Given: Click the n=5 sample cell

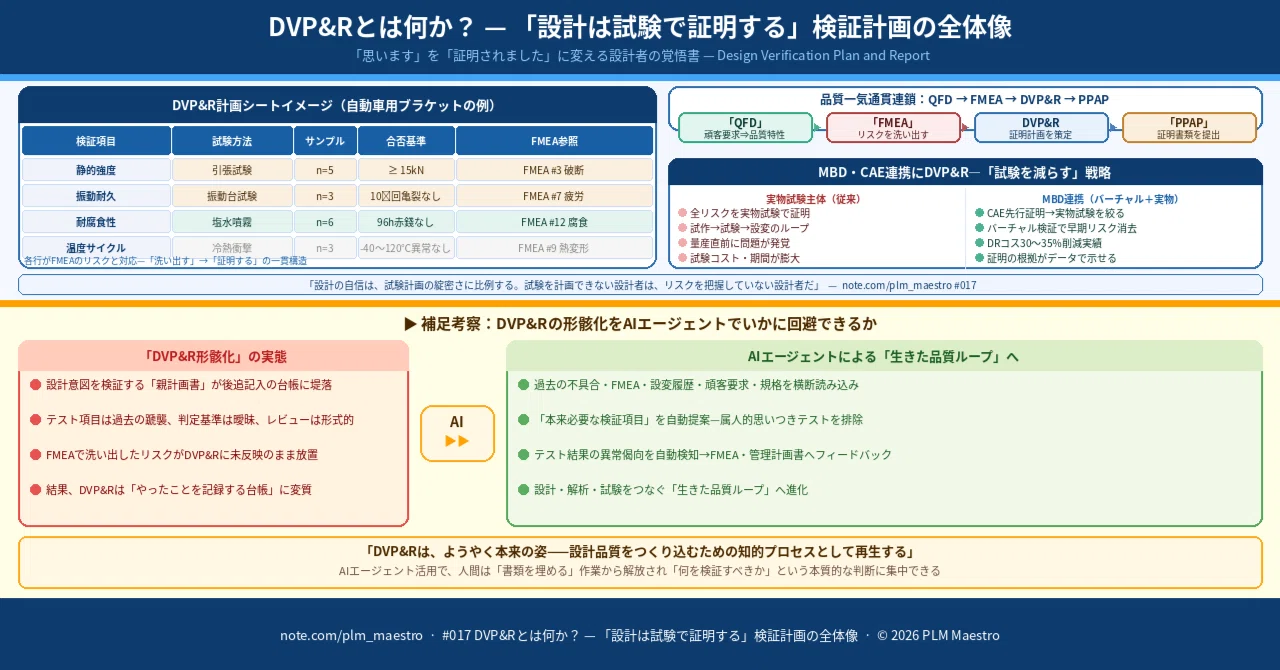Looking at the screenshot, I should pos(325,170).
